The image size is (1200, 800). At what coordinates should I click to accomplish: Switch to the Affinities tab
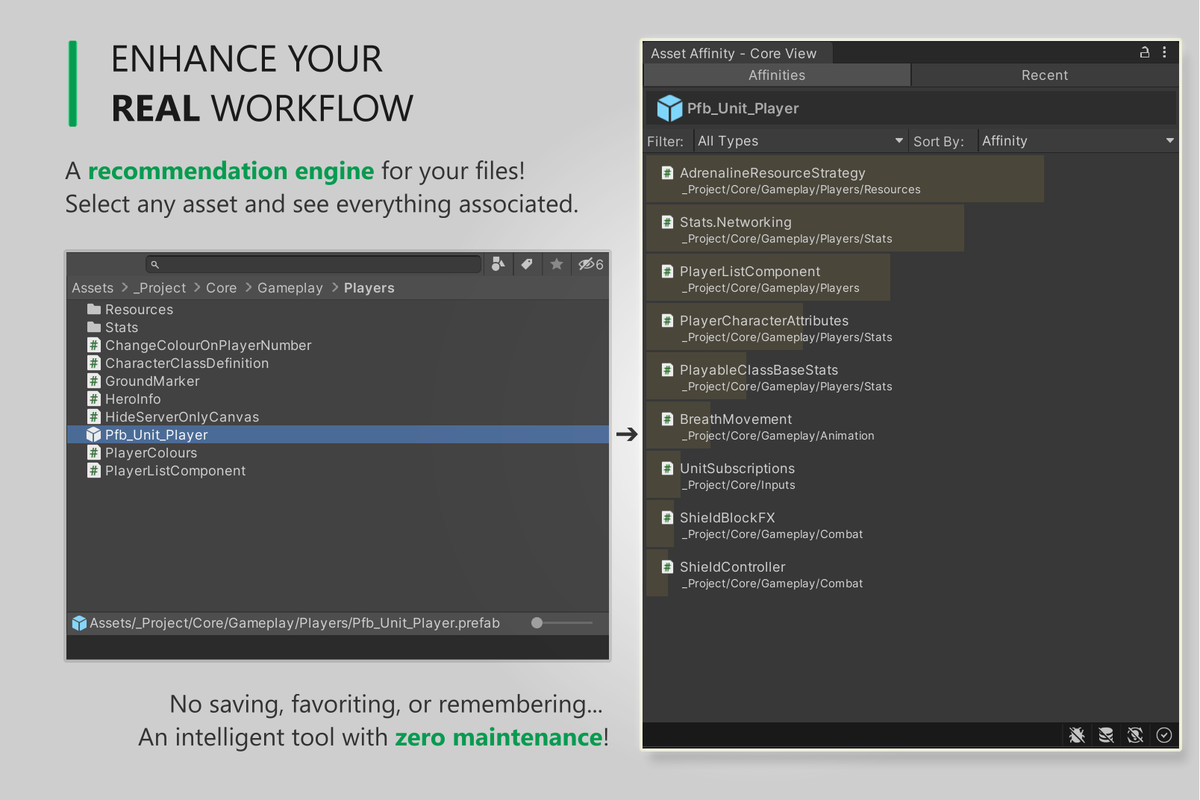pos(777,75)
